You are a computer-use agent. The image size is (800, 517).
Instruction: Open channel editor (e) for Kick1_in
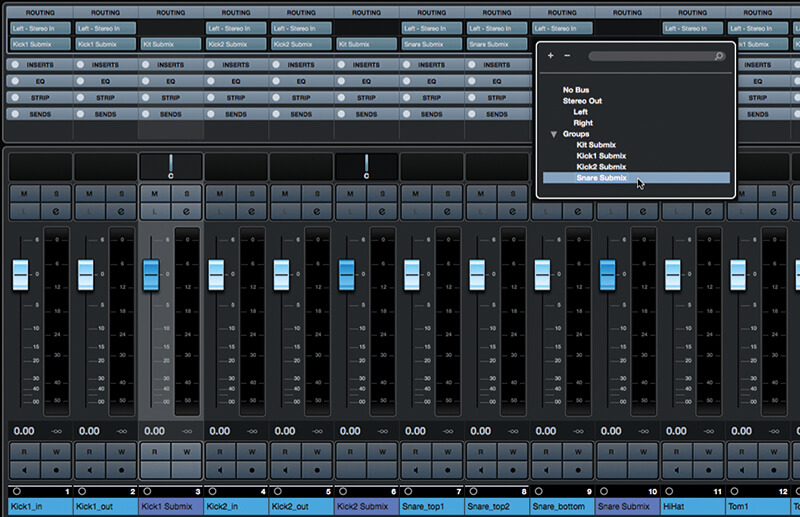click(56, 211)
